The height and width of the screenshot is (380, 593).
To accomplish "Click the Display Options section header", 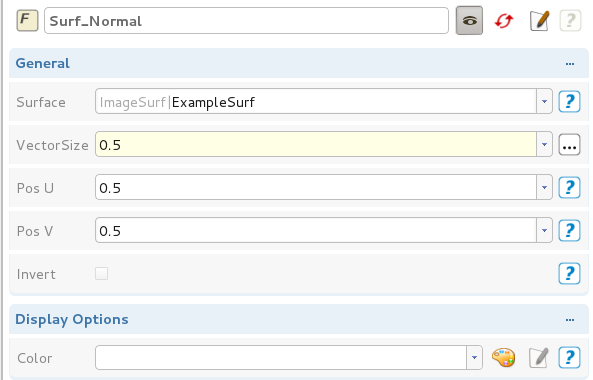I will tap(299, 319).
